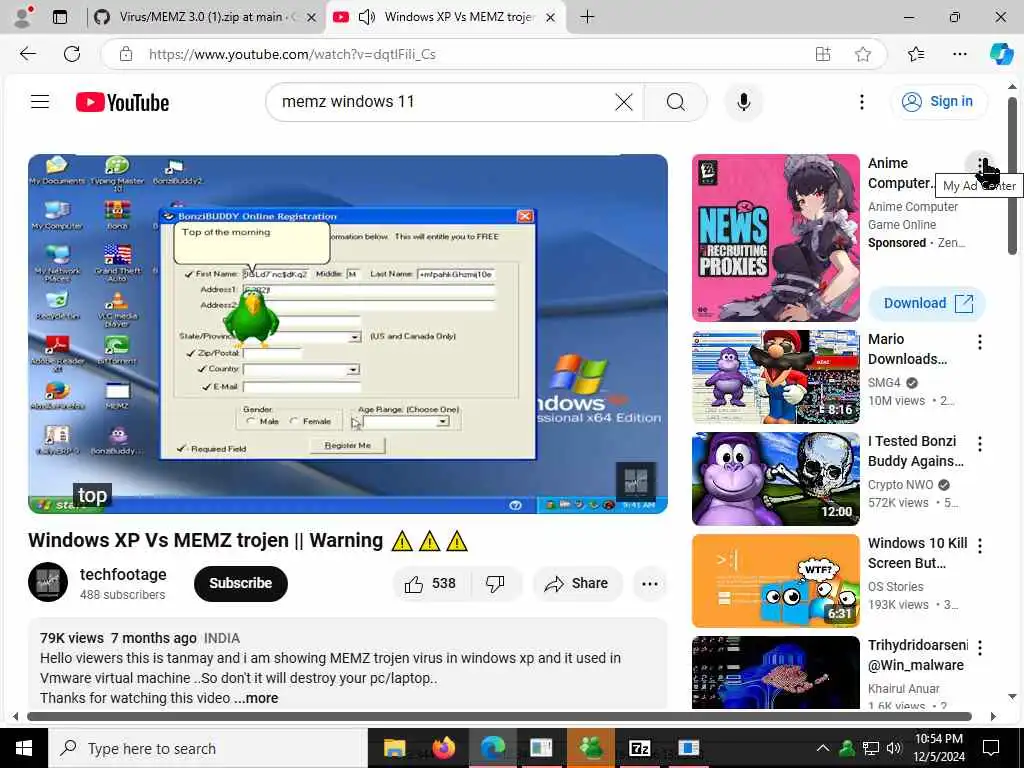The width and height of the screenshot is (1024, 768).
Task: Open the Edge profile icon
Action: coord(22,17)
